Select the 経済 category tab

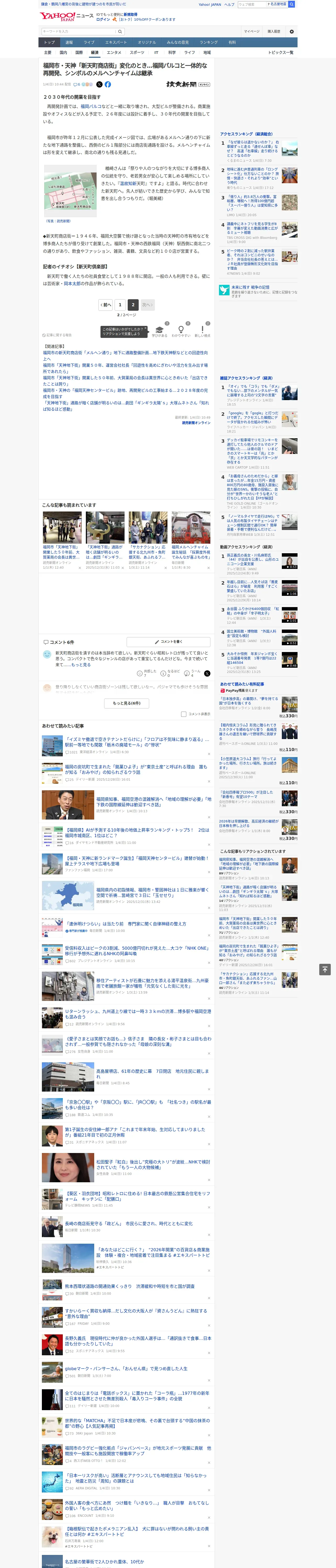click(x=94, y=52)
